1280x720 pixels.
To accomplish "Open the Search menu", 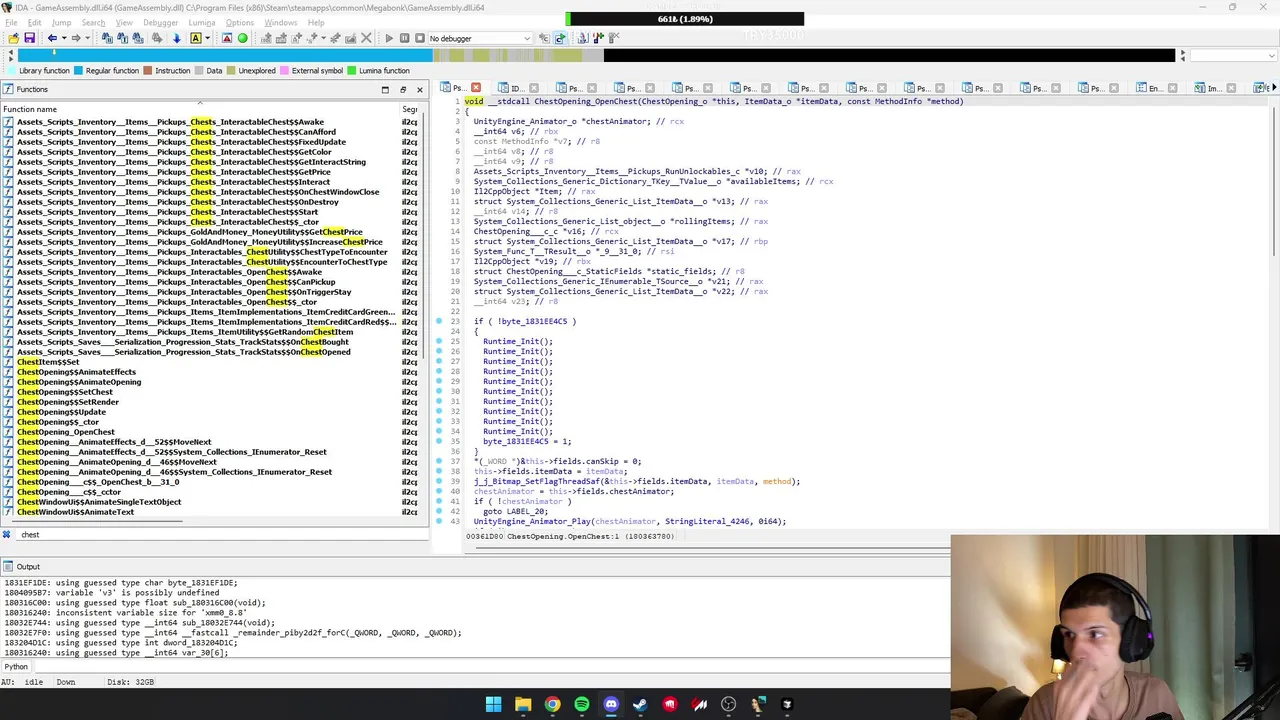I will click(x=93, y=22).
